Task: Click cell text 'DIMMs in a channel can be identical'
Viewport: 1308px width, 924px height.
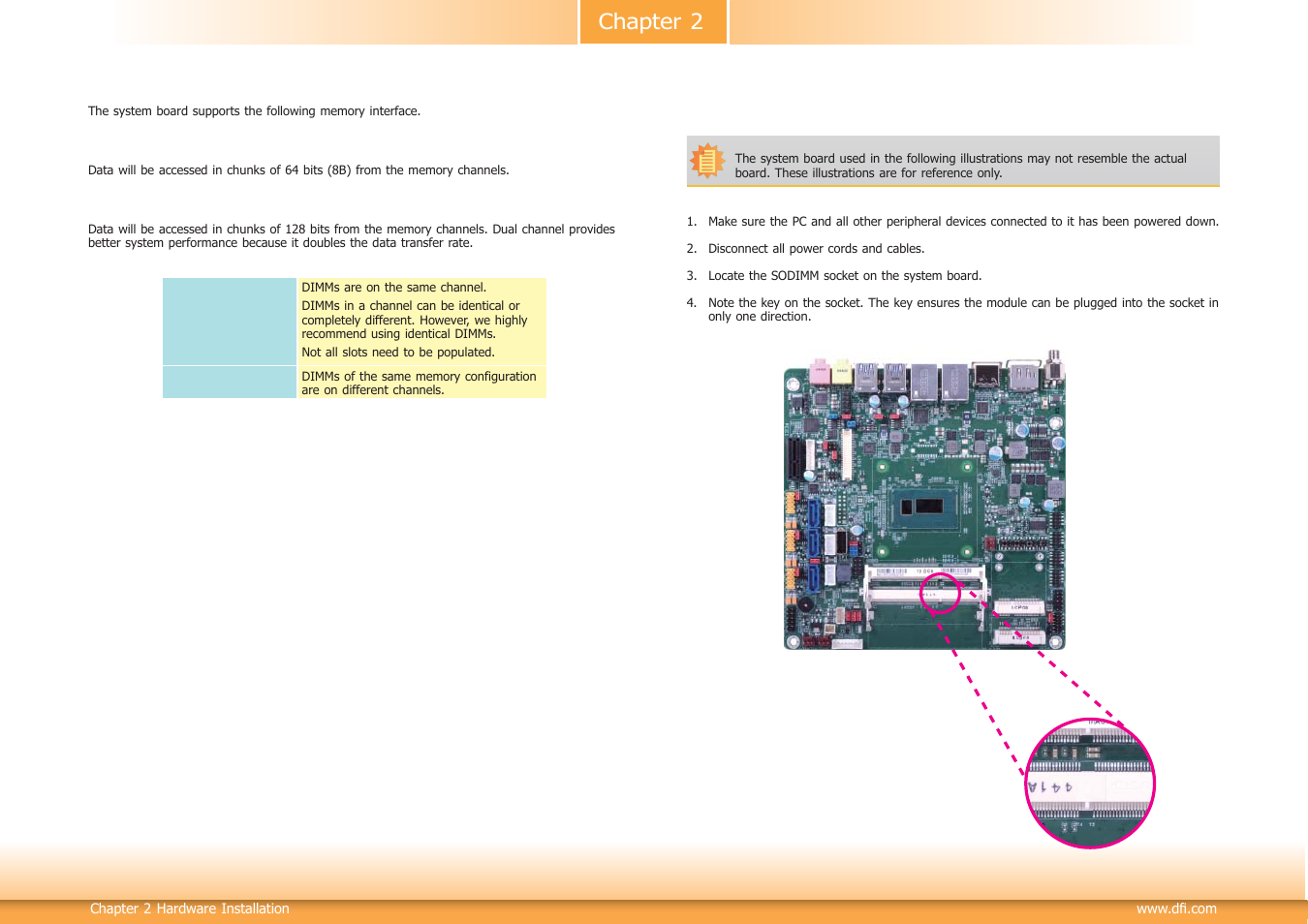Action: pos(403,306)
